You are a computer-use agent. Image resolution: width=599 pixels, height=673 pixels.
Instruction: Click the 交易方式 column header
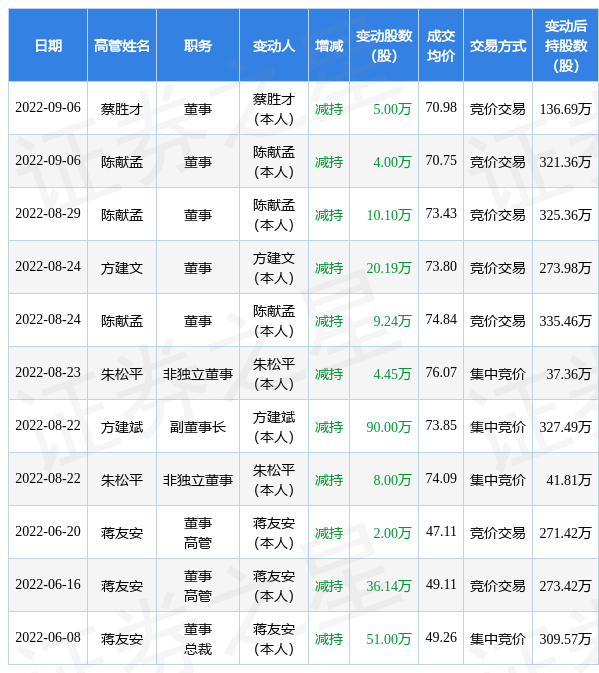[498, 45]
